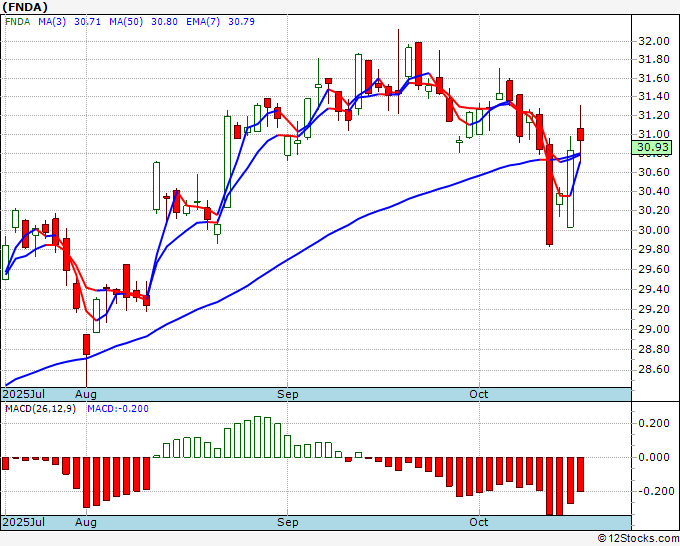Click the 29.20 price axis label
680x546 pixels.
tap(654, 309)
